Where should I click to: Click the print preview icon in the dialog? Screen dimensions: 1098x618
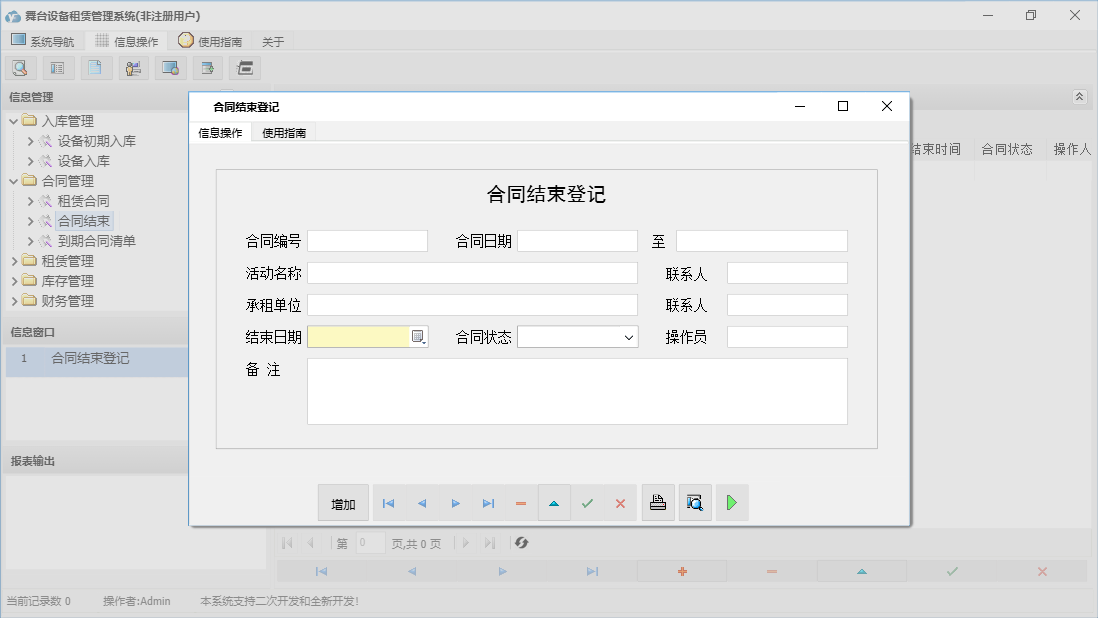[695, 503]
